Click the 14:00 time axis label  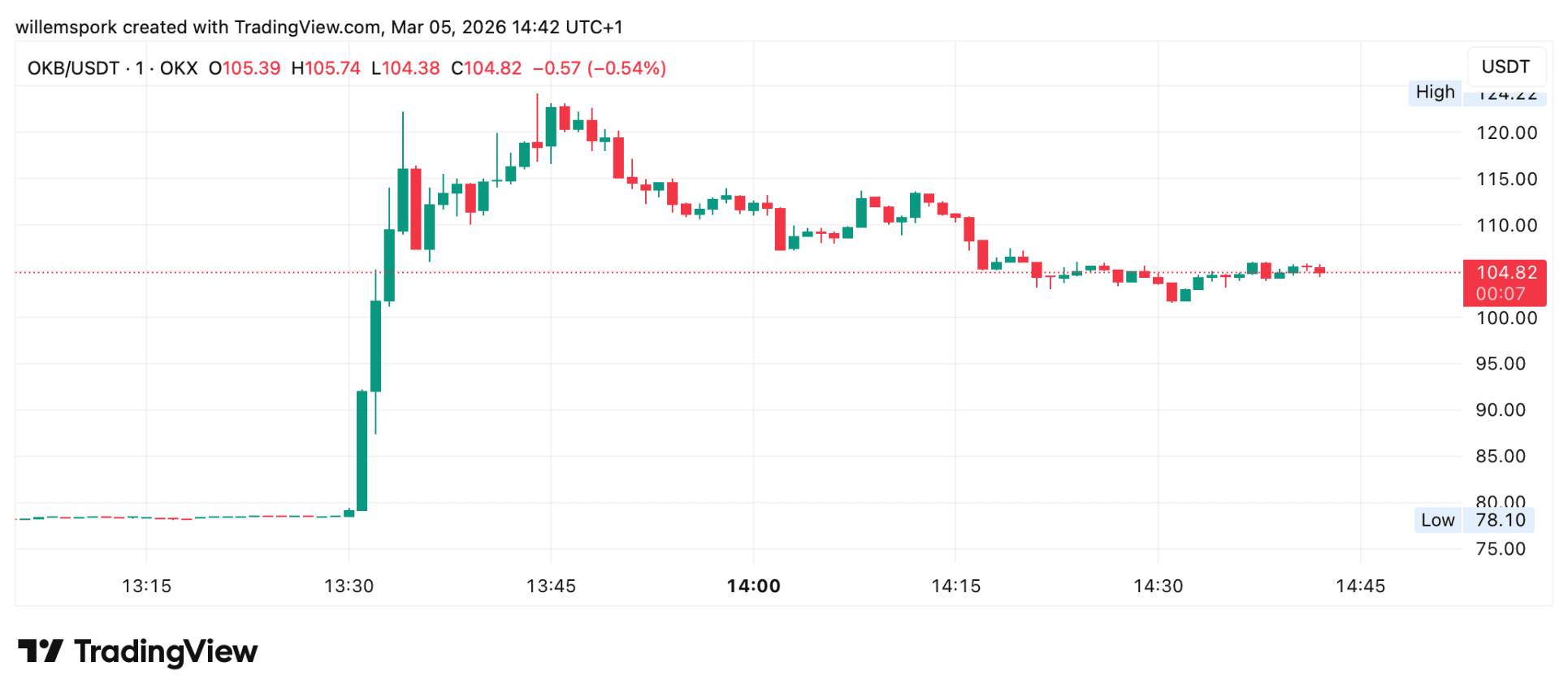point(753,586)
